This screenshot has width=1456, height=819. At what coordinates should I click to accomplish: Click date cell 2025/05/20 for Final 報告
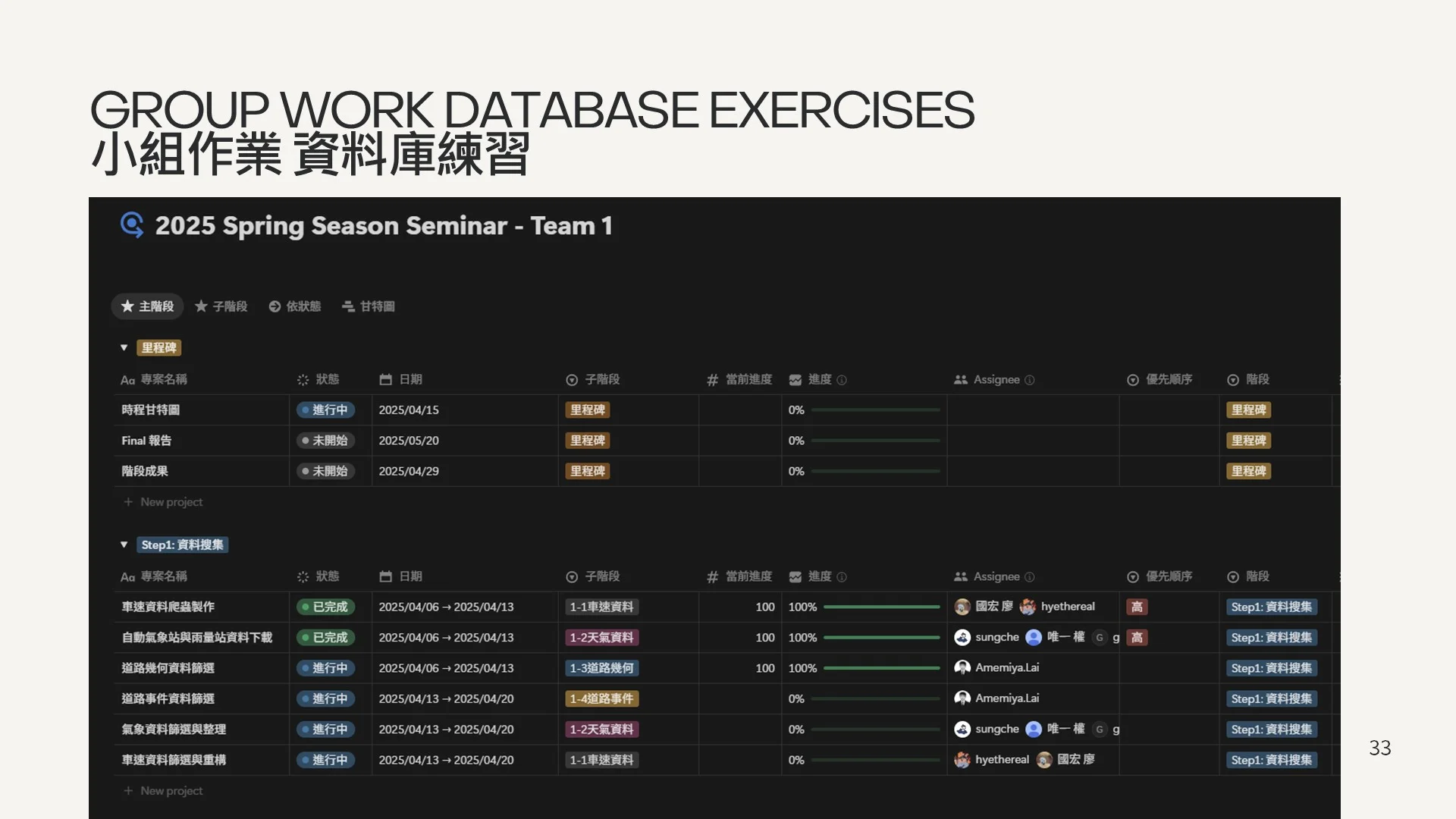pos(409,441)
